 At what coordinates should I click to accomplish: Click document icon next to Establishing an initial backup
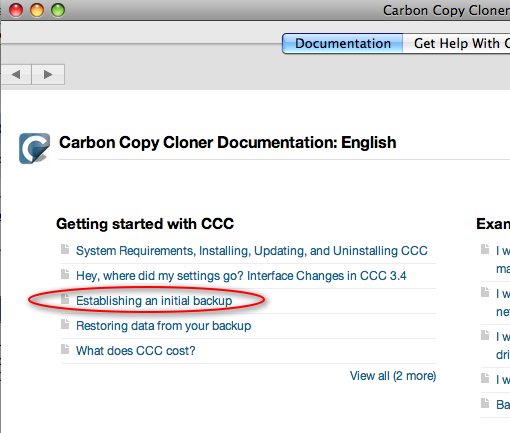pos(65,299)
